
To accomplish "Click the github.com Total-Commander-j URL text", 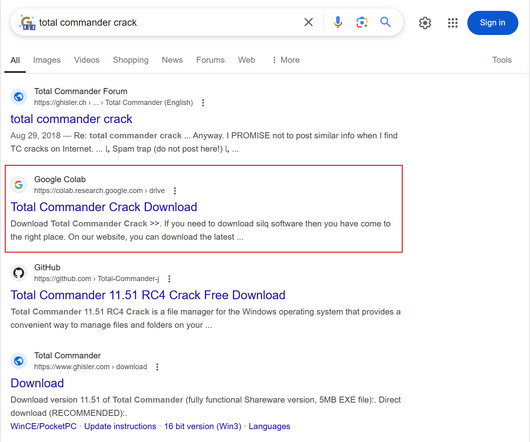I will click(96, 279).
